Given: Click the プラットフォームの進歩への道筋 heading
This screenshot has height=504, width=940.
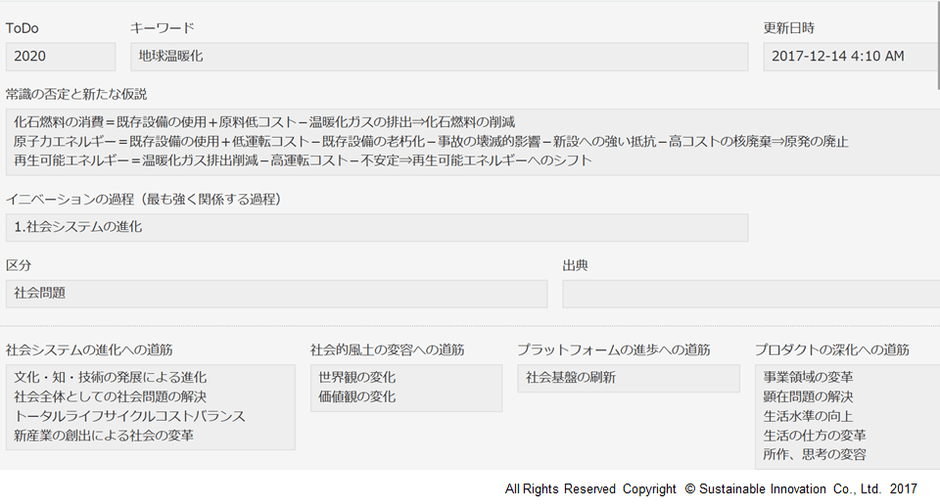Looking at the screenshot, I should click(x=614, y=349).
